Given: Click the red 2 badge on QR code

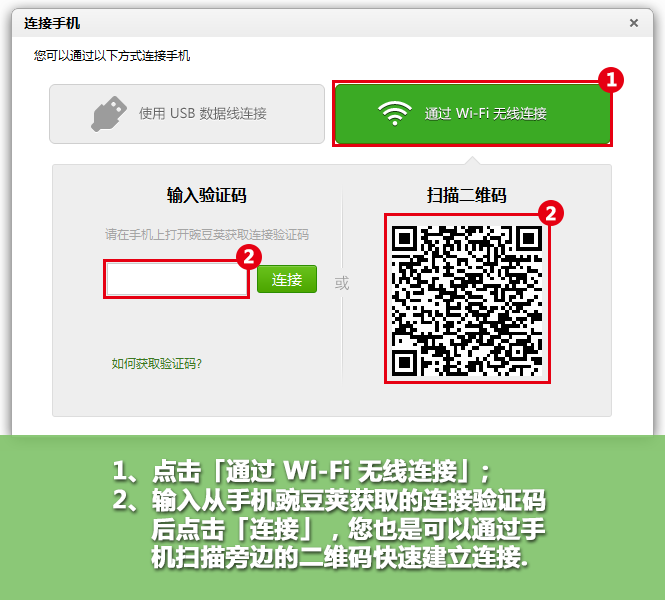Looking at the screenshot, I should tap(550, 213).
